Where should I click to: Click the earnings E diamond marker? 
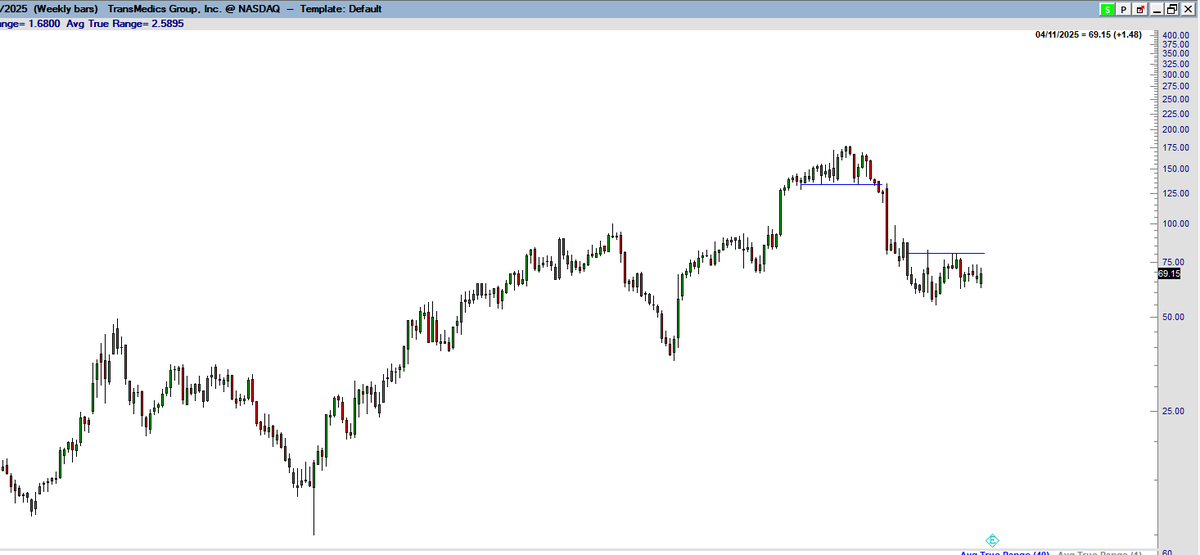pos(992,540)
